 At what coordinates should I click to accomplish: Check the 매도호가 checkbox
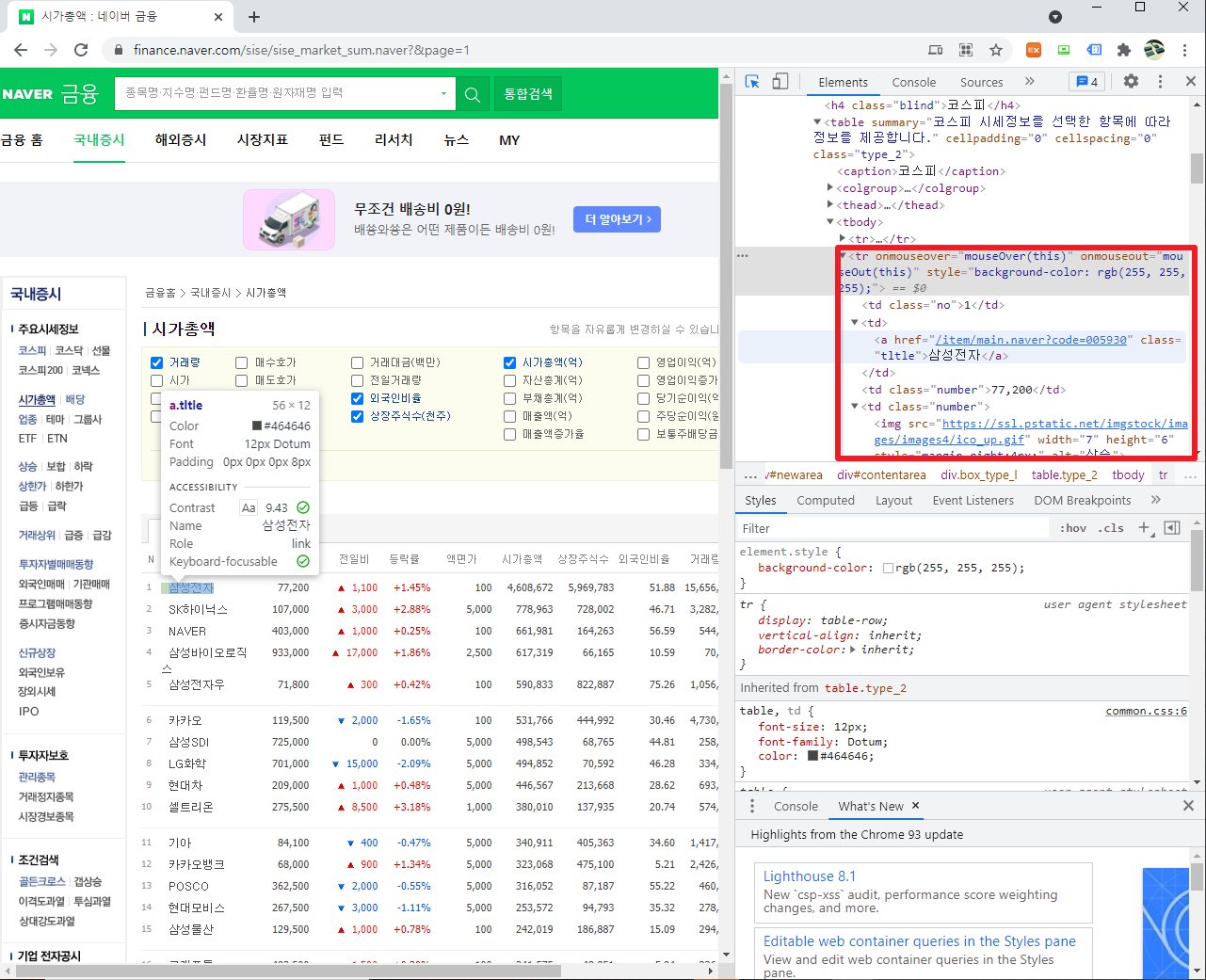[242, 380]
